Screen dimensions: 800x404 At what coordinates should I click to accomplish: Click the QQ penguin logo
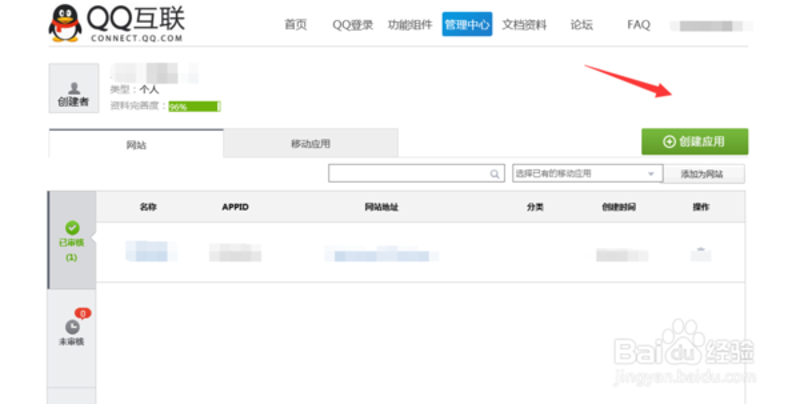65,23
